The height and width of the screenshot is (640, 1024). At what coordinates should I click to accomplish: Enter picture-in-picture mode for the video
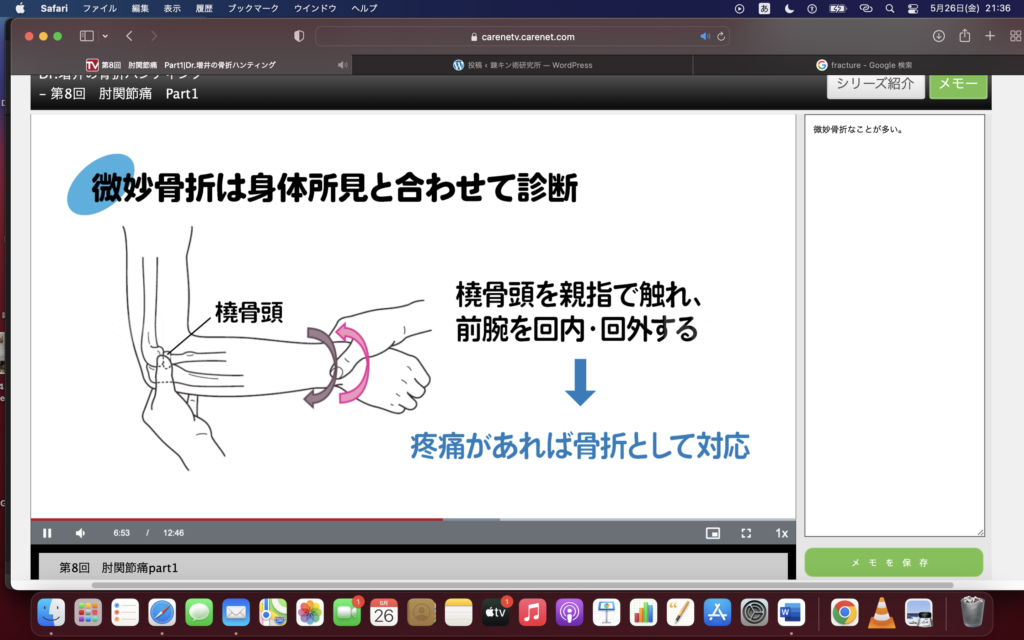713,533
